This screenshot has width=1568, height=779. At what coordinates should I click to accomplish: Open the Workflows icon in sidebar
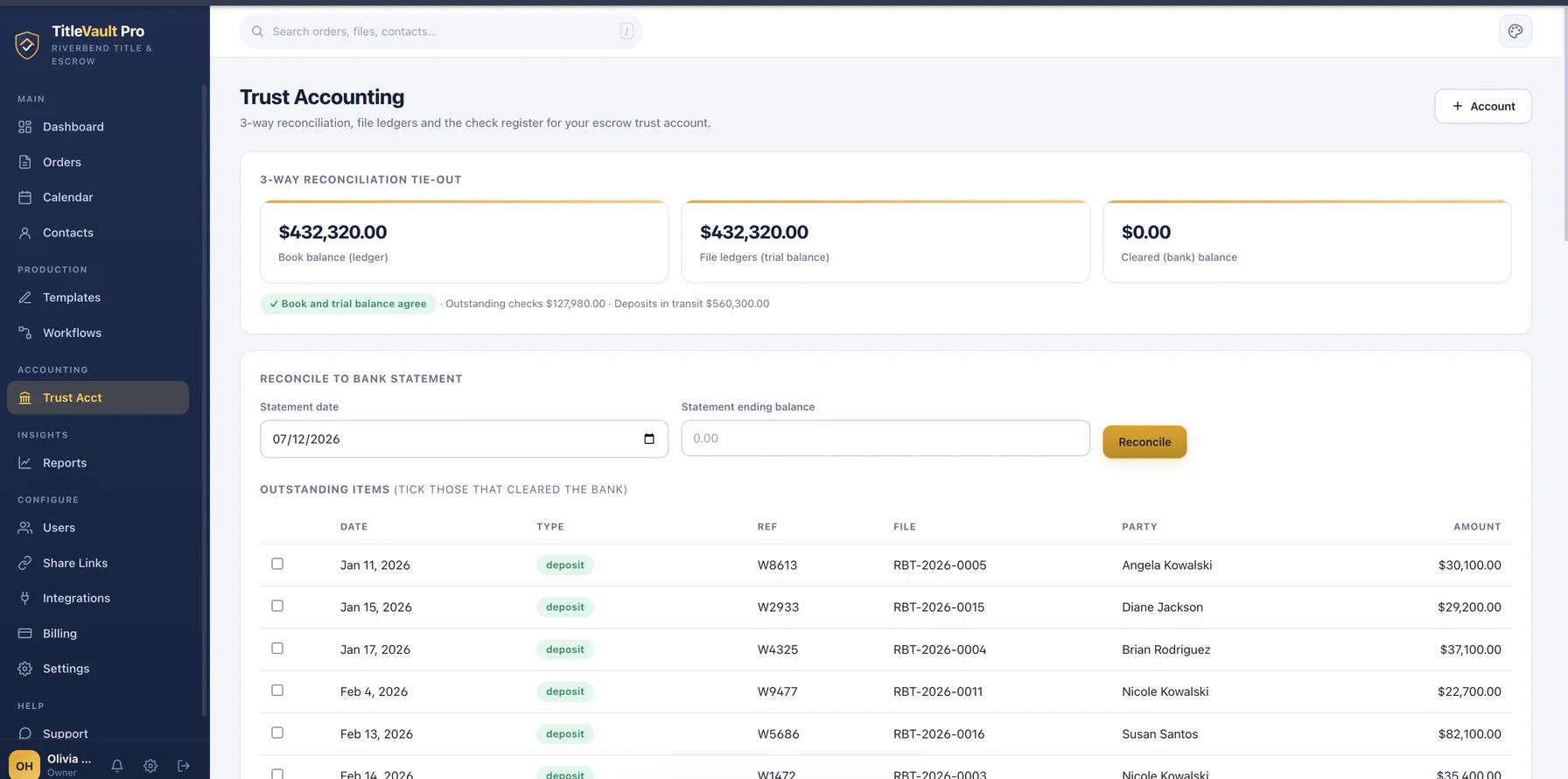pos(24,333)
